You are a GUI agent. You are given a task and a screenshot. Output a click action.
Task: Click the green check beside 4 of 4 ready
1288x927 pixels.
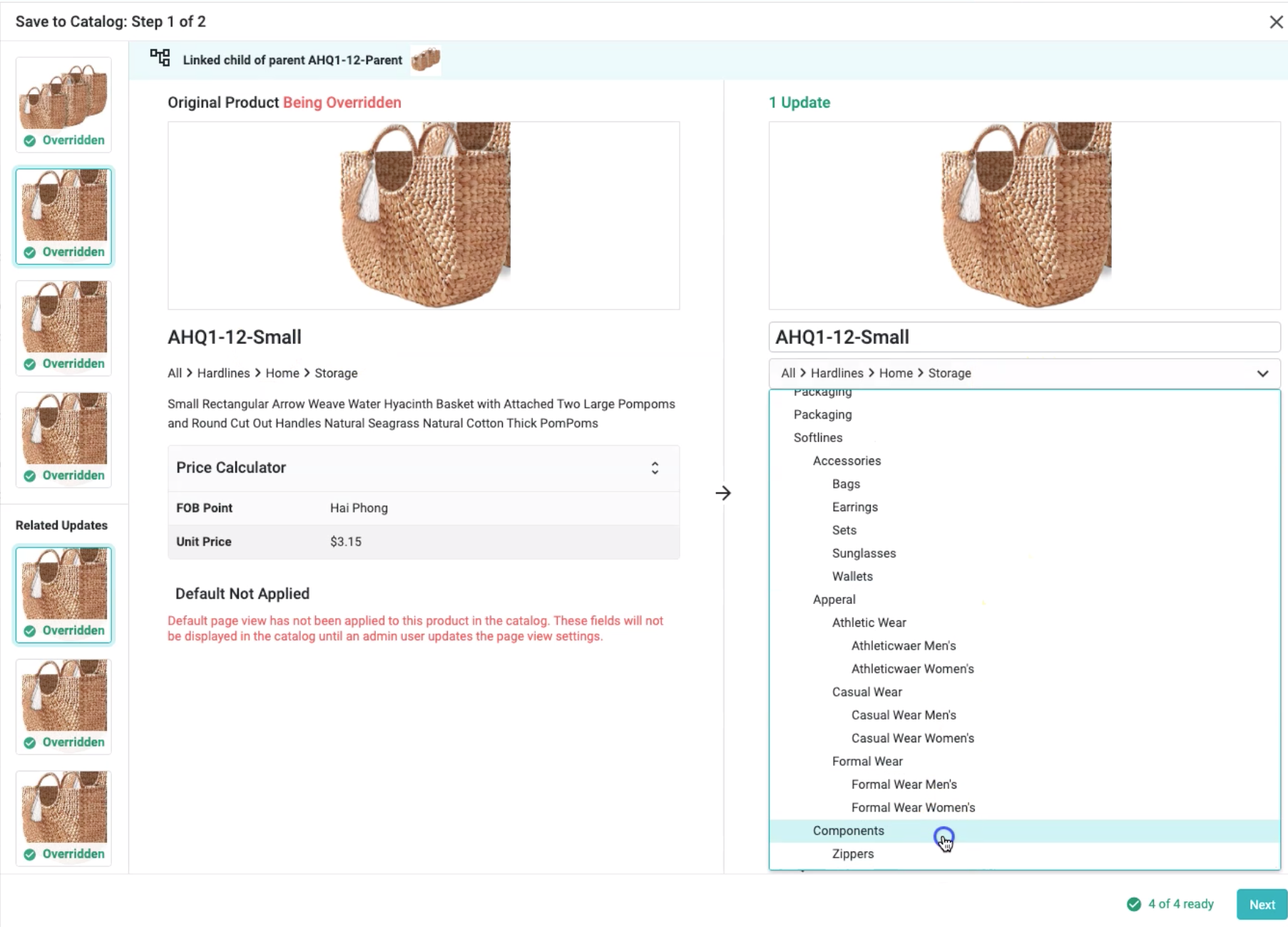click(1133, 904)
